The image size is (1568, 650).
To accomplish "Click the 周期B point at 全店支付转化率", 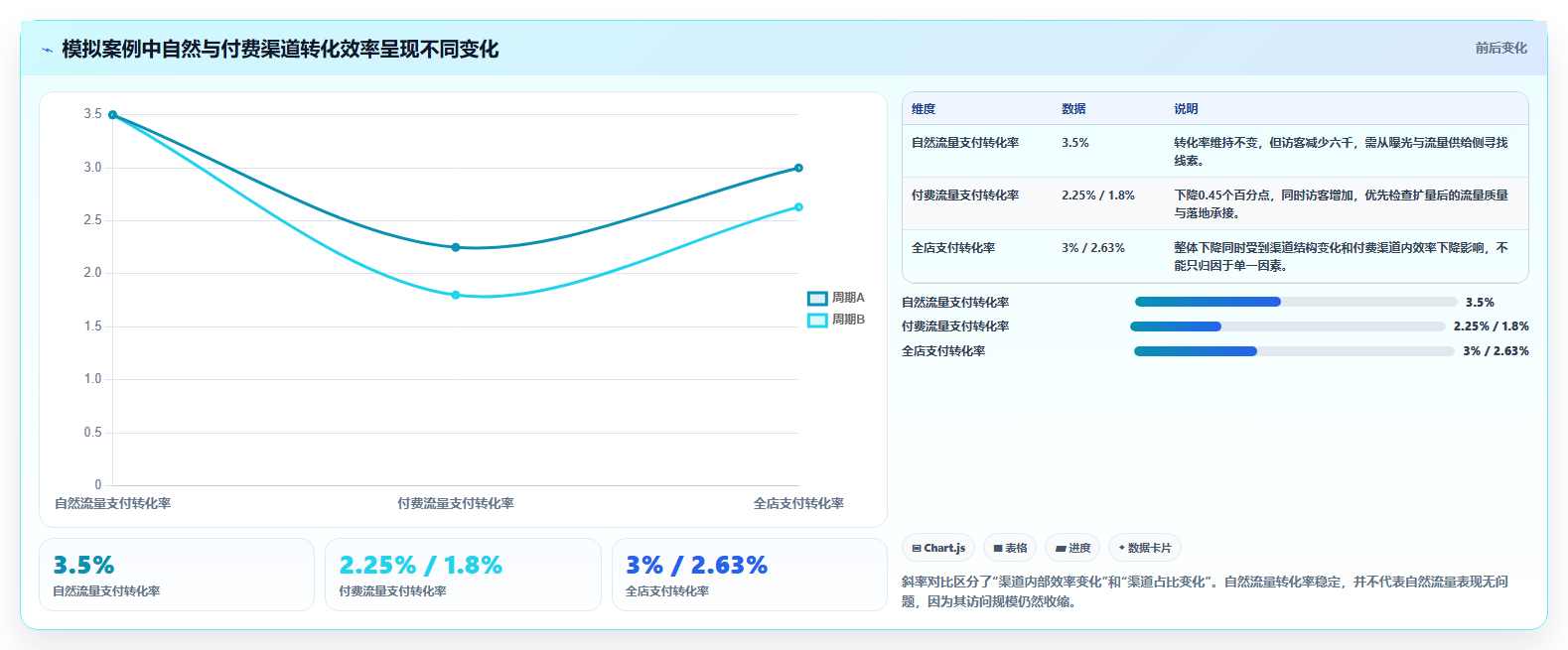I will click(798, 207).
